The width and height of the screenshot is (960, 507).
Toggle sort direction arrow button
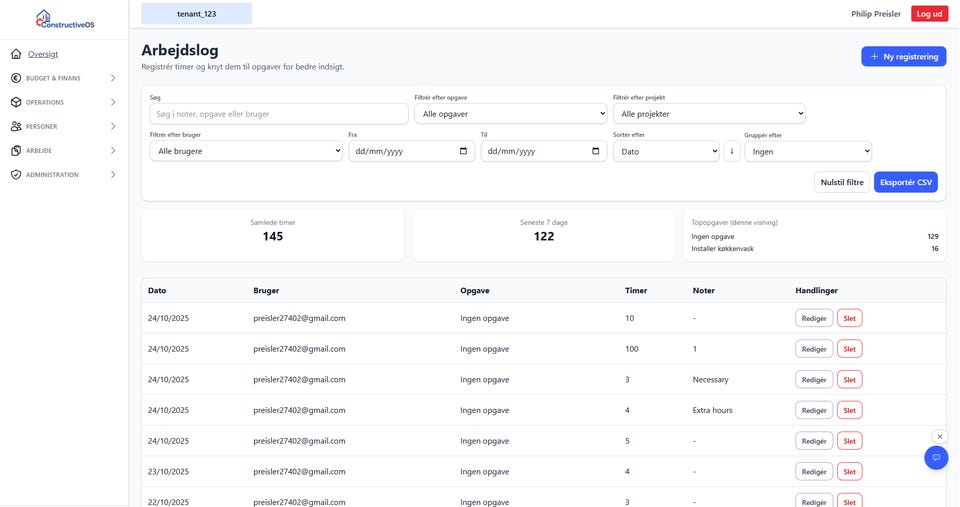pyautogui.click(x=732, y=151)
